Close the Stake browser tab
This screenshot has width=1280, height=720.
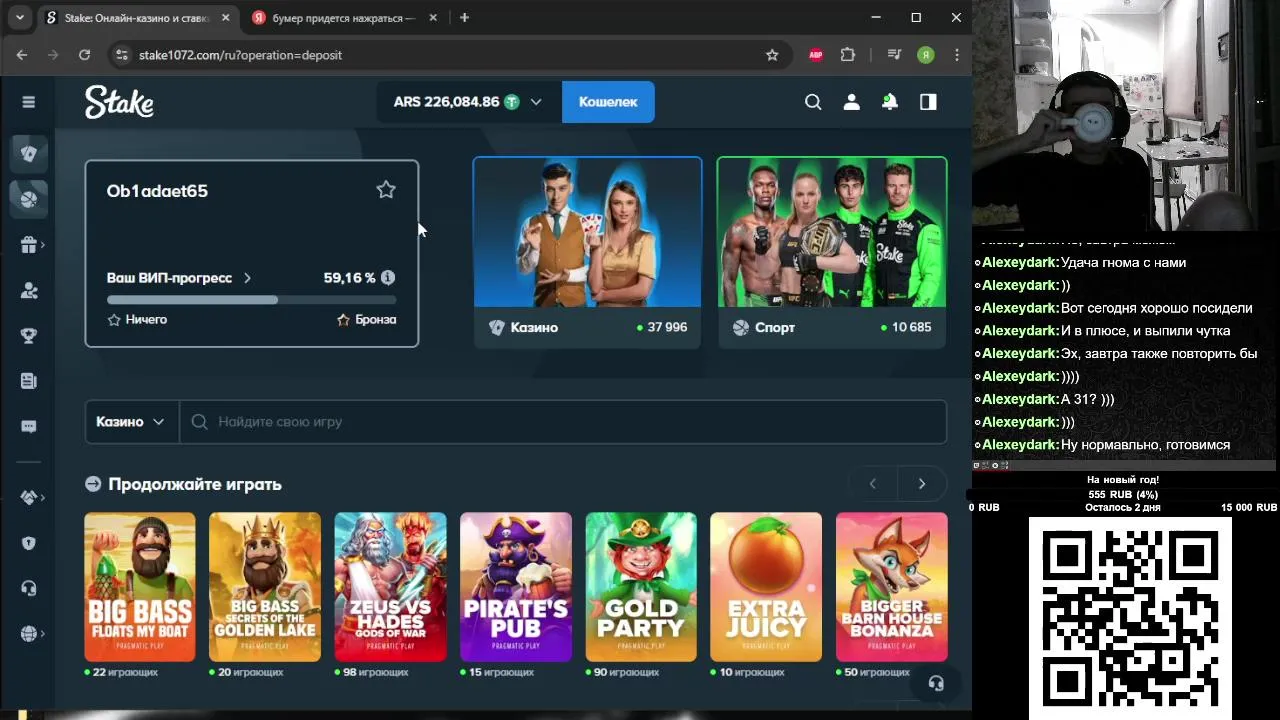[226, 18]
